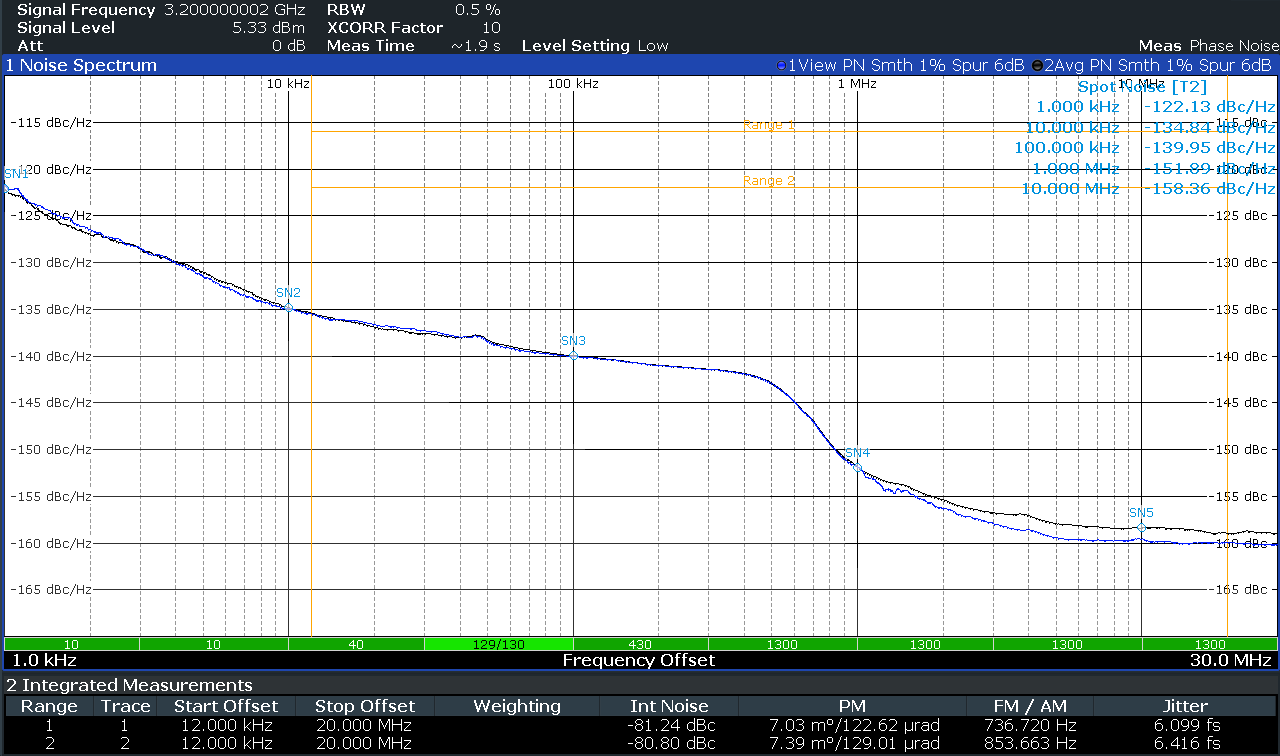Image resolution: width=1280 pixels, height=756 pixels.
Task: Select the 2 Integrated Measurements window title
Action: pos(129,685)
